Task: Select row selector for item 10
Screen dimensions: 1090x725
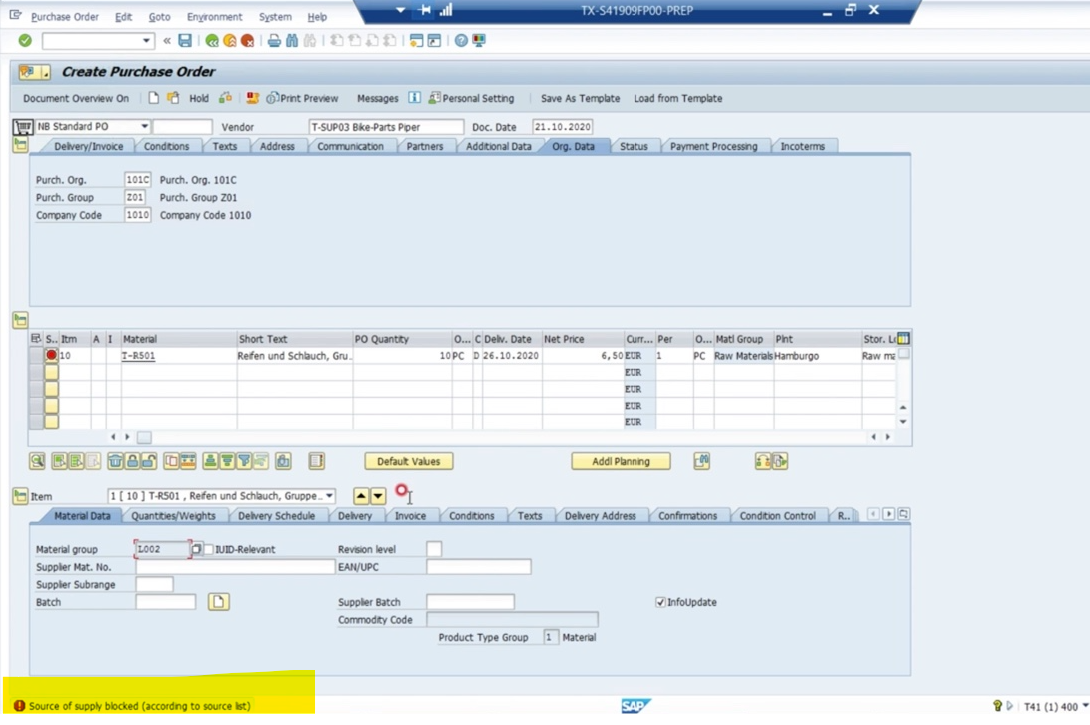Action: click(x=36, y=355)
